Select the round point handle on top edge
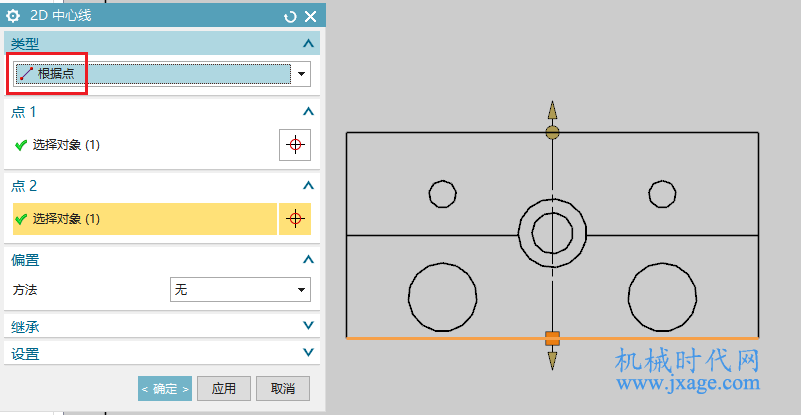801x415 pixels. [552, 132]
